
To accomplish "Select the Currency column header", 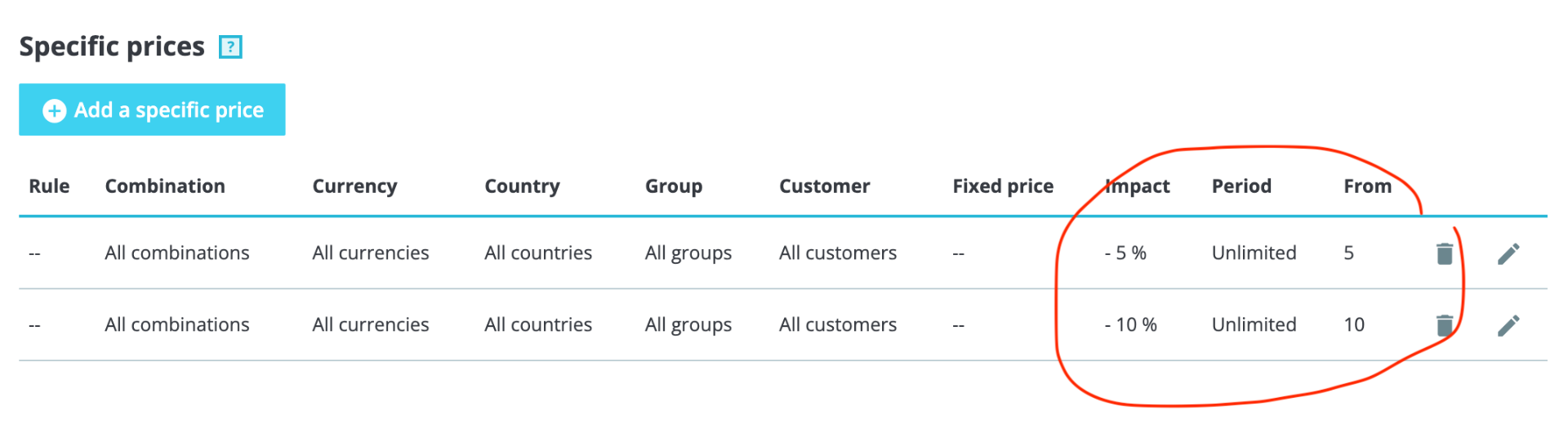I will click(354, 186).
